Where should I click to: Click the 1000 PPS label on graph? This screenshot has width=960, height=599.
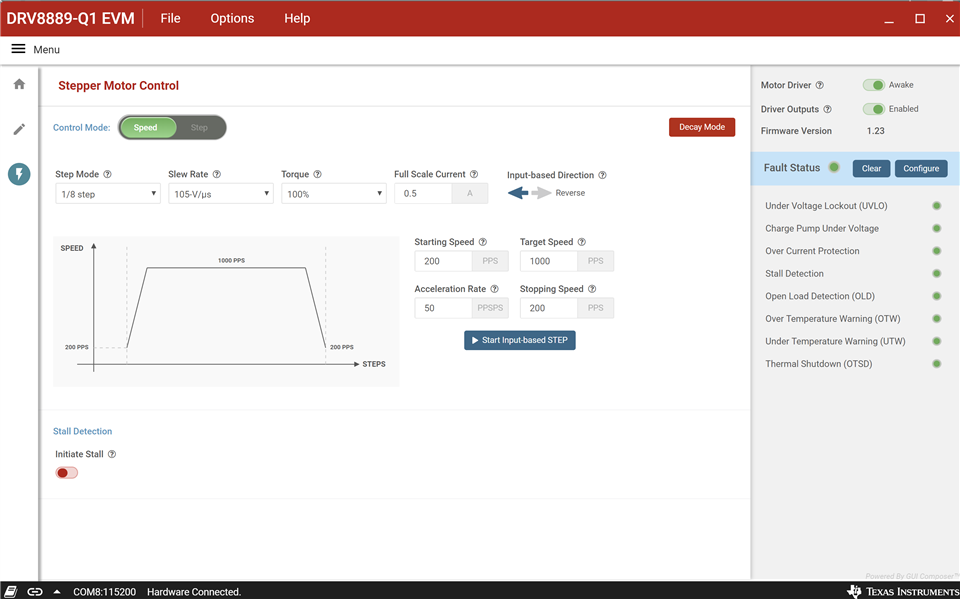231,260
